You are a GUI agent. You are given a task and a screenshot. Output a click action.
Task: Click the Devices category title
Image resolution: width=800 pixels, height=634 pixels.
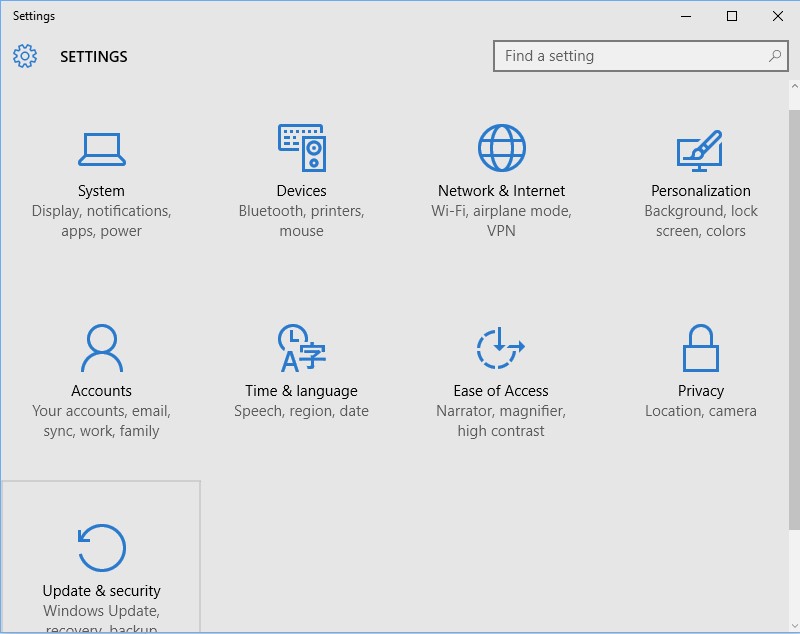click(x=302, y=191)
